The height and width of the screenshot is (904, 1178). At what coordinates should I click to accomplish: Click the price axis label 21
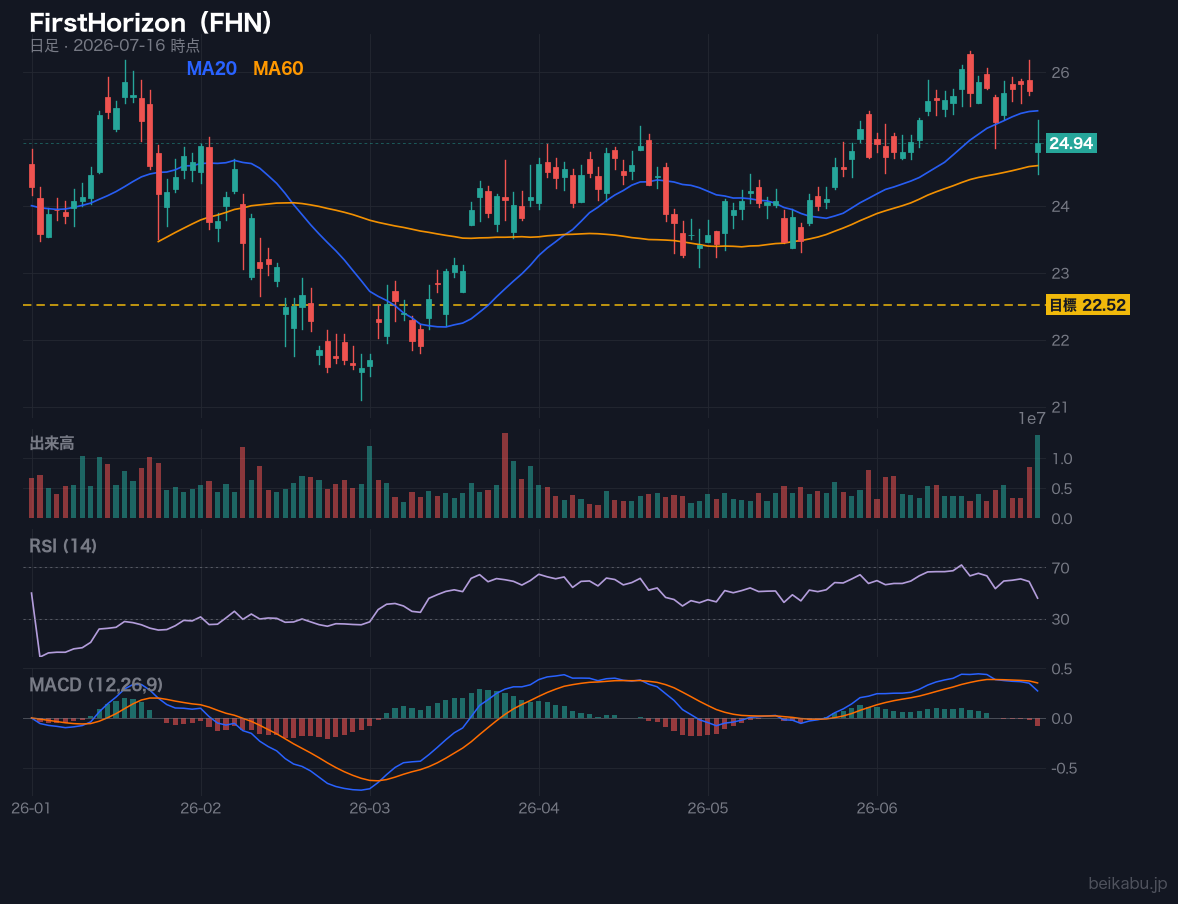pos(1060,407)
